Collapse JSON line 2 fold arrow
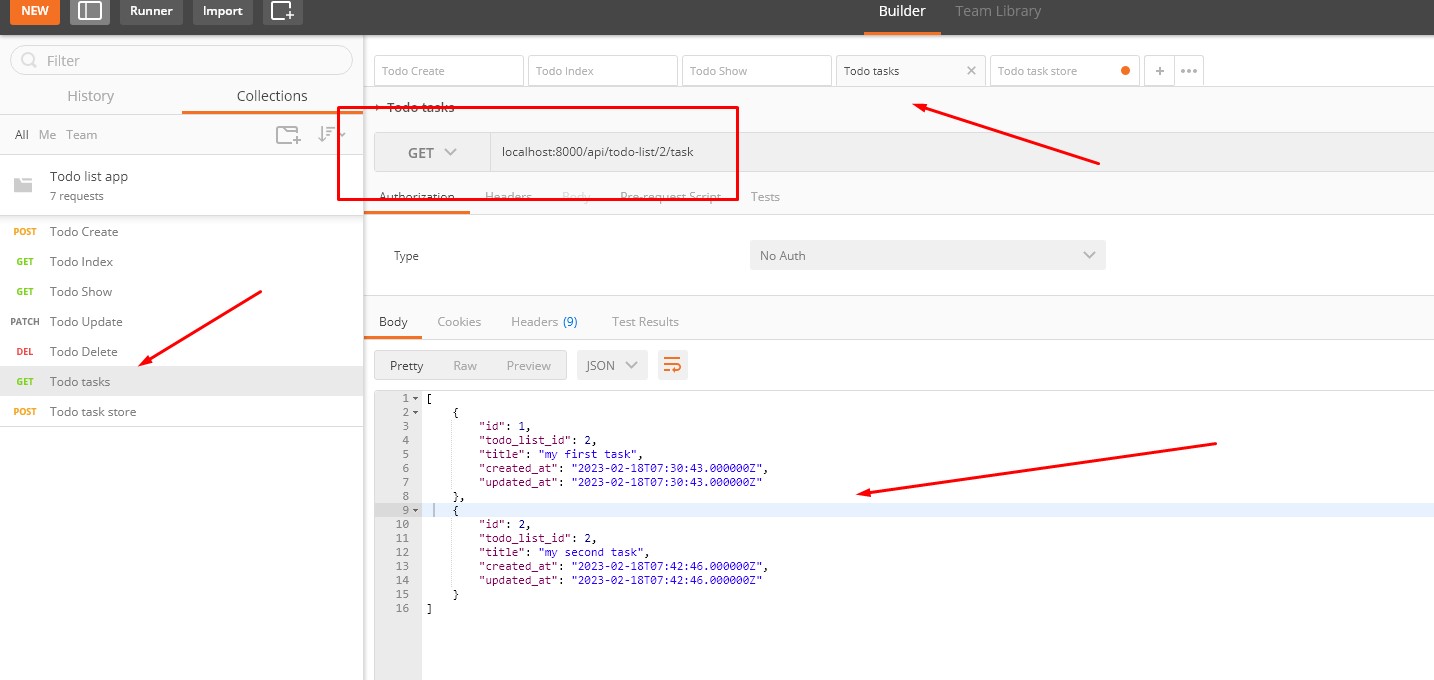 415,412
